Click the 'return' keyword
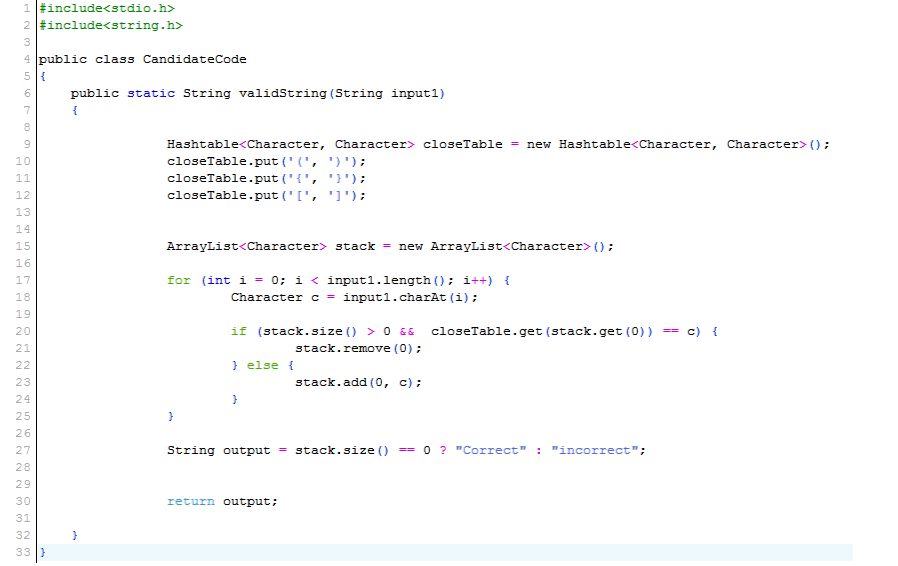Viewport: 898px width, 566px height. pos(190,501)
